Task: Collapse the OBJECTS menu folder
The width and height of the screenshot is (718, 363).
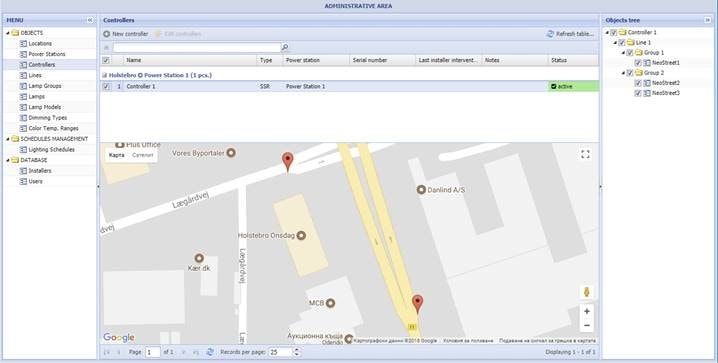Action: coord(7,33)
